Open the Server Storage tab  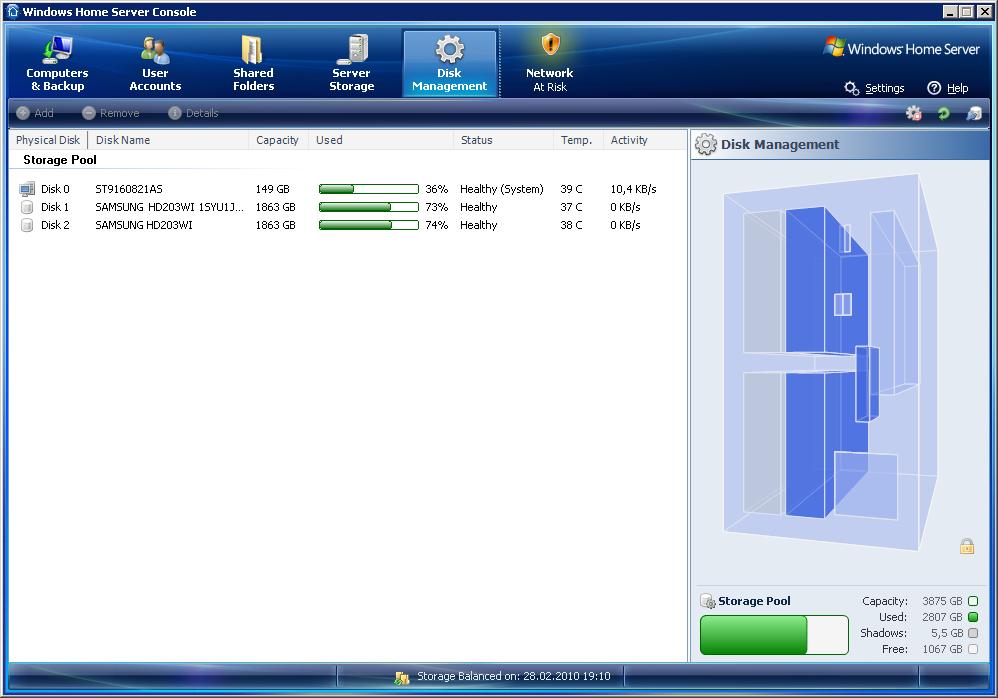(x=351, y=63)
